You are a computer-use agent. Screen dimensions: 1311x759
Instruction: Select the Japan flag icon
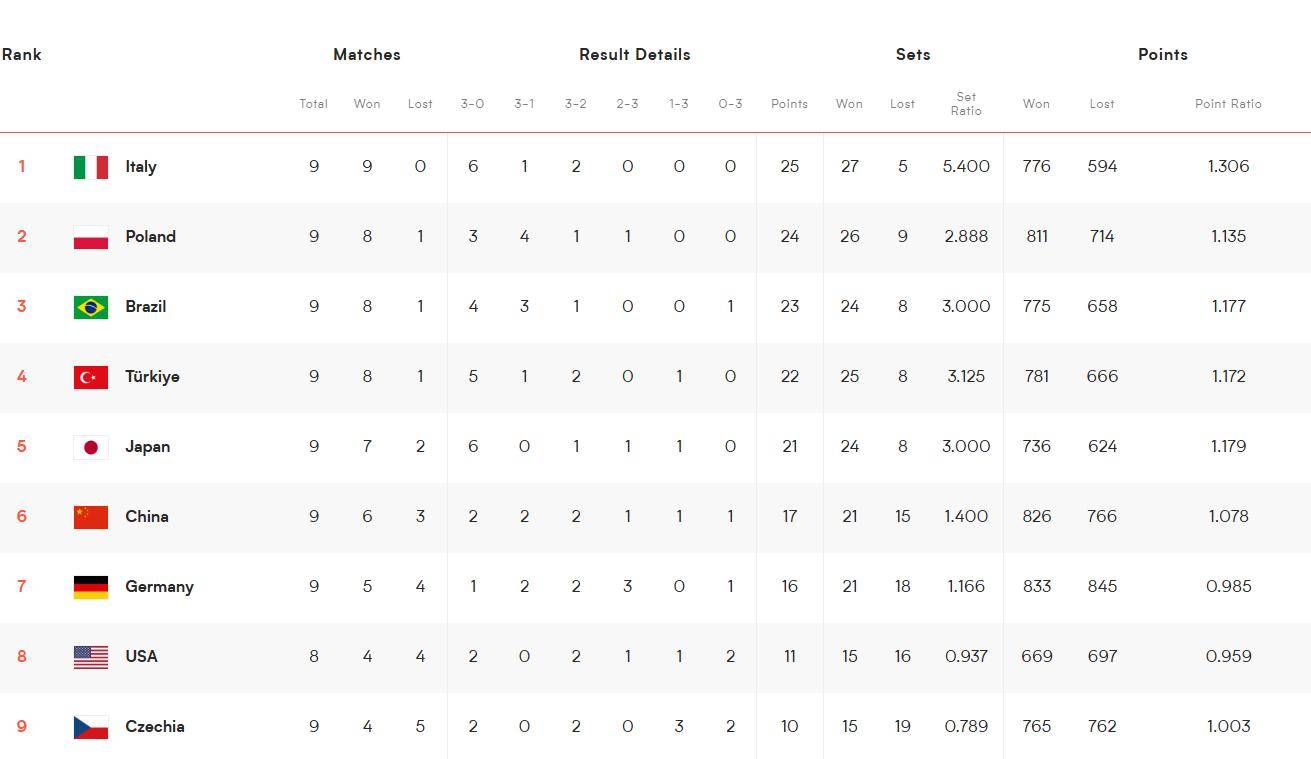[x=91, y=447]
